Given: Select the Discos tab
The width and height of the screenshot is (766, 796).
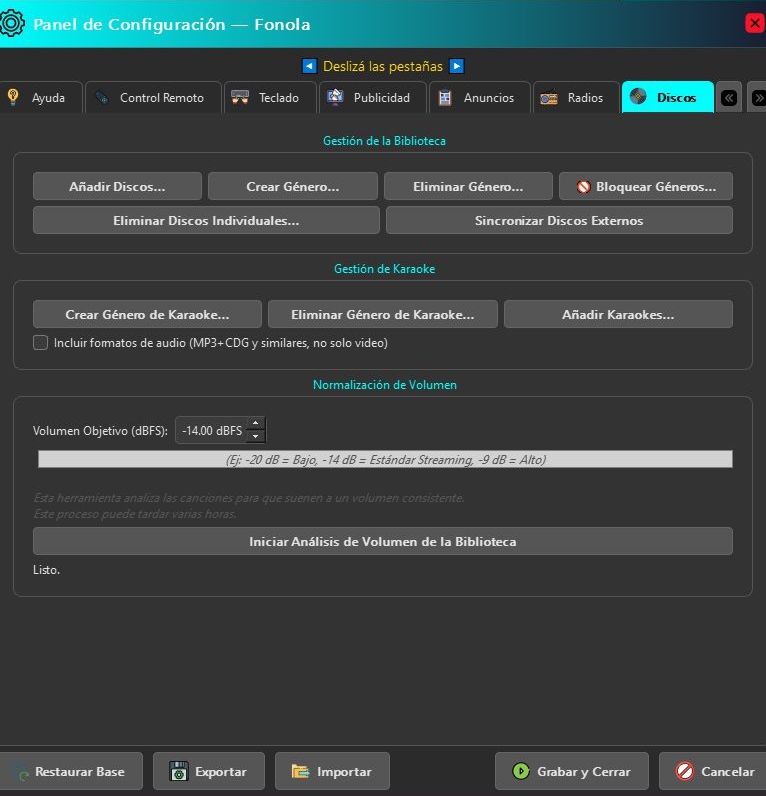Looking at the screenshot, I should [668, 97].
